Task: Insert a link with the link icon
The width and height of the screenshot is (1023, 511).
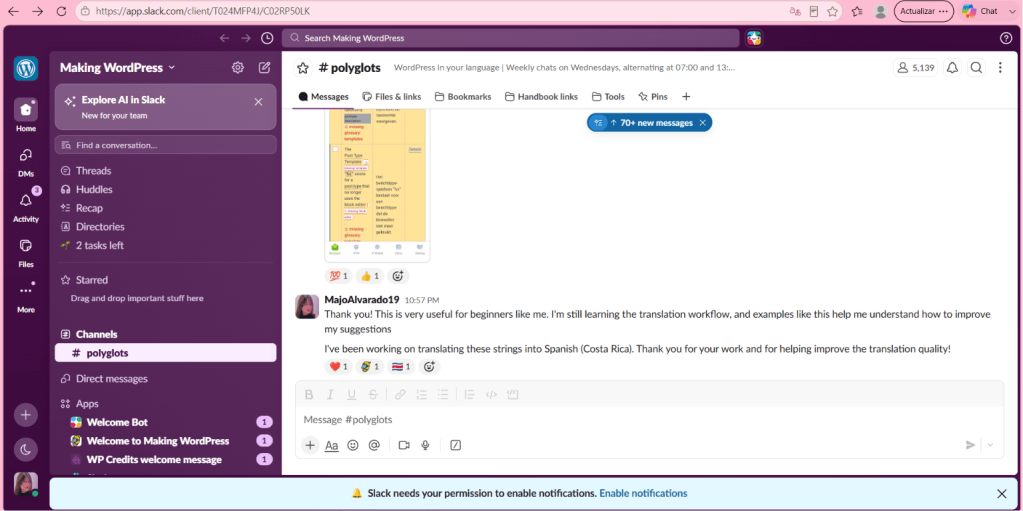Action: point(400,394)
